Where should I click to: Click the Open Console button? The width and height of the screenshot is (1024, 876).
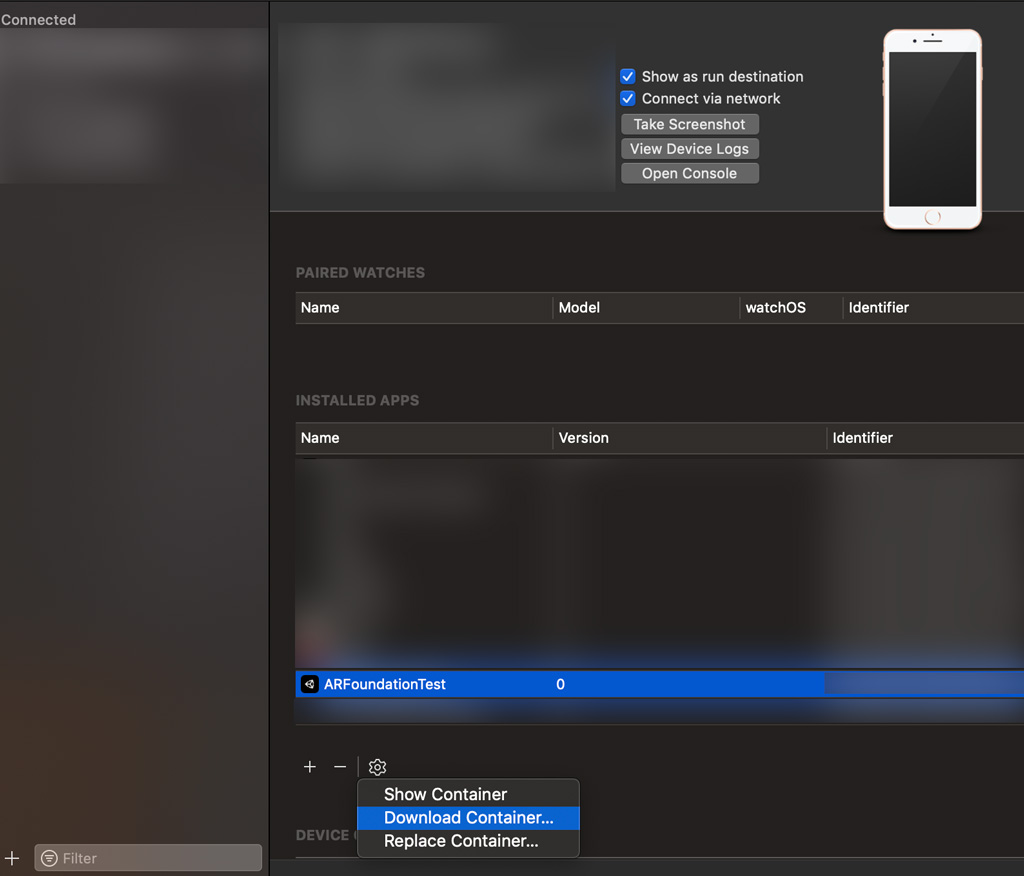(690, 174)
